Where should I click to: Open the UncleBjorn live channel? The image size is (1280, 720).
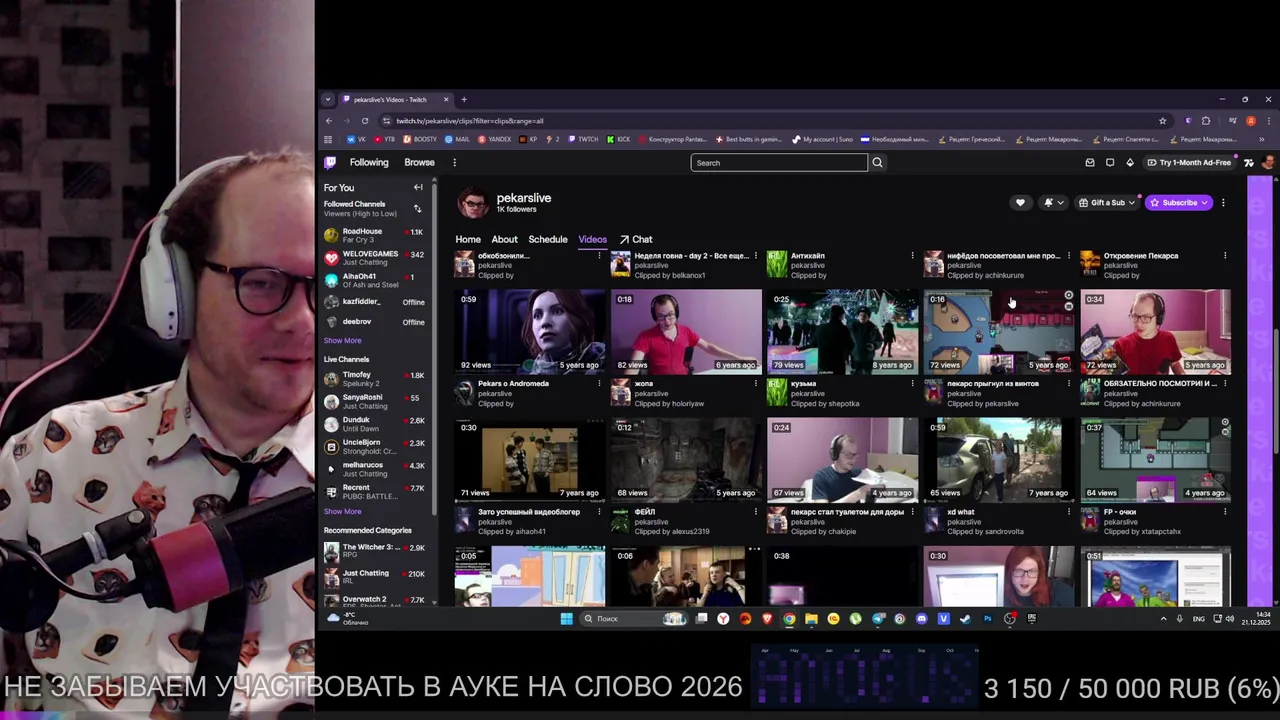coord(374,446)
